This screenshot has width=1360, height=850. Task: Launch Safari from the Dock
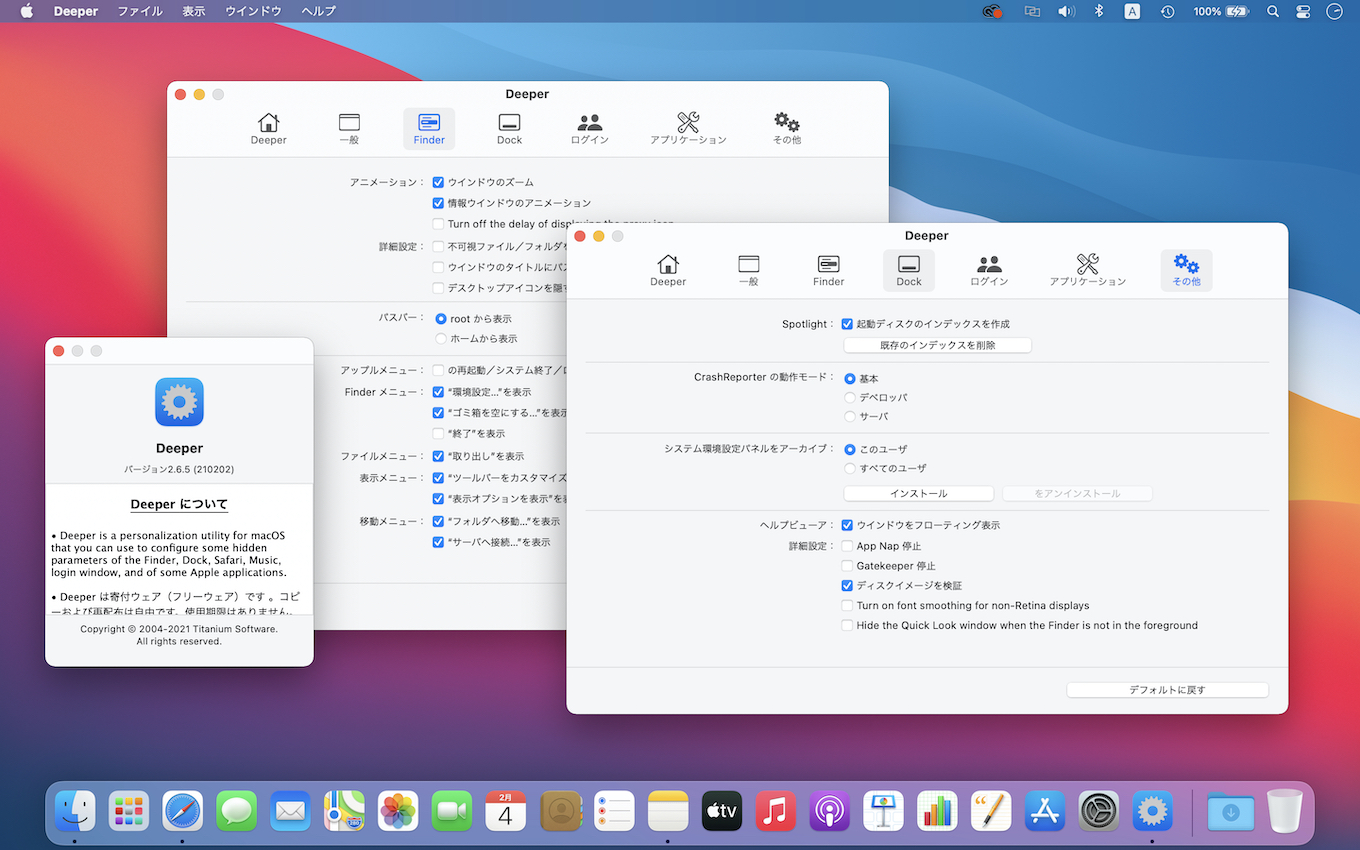pos(183,811)
